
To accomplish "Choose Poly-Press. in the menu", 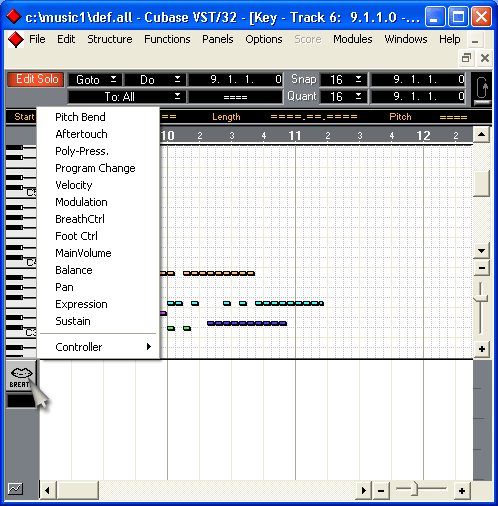I will click(x=98, y=151).
